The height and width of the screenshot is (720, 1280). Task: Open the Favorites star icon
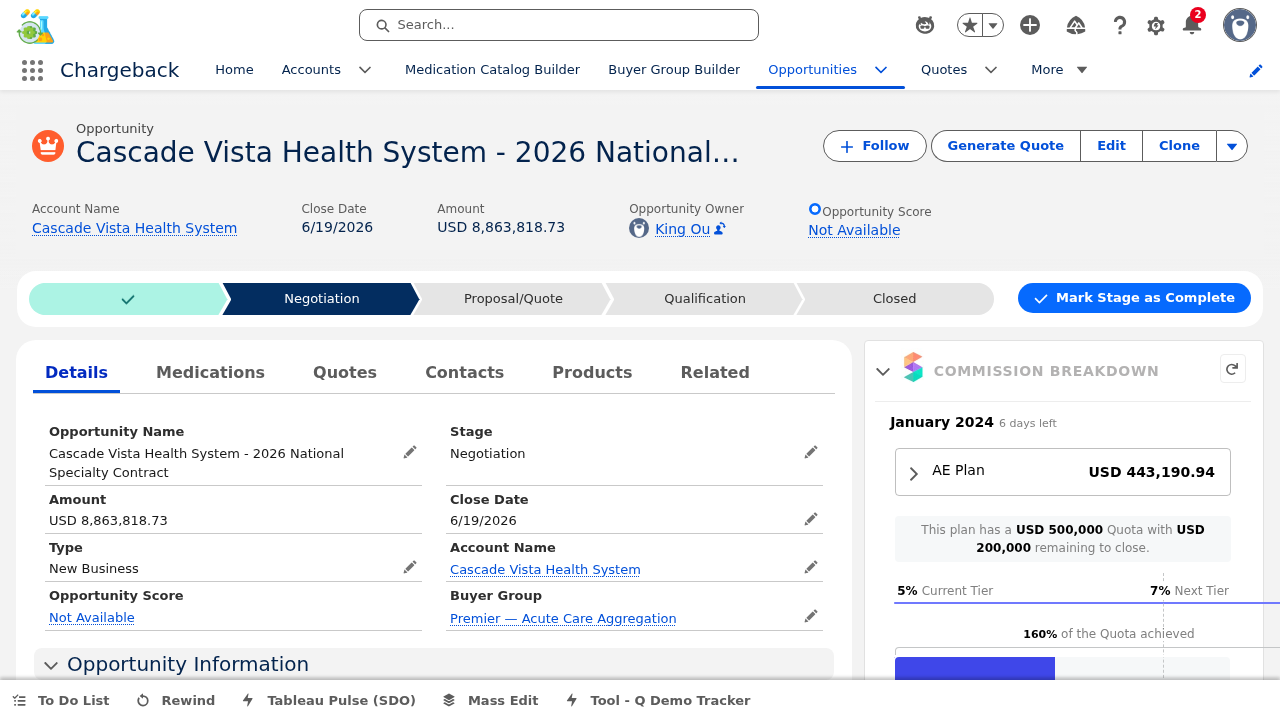click(970, 25)
